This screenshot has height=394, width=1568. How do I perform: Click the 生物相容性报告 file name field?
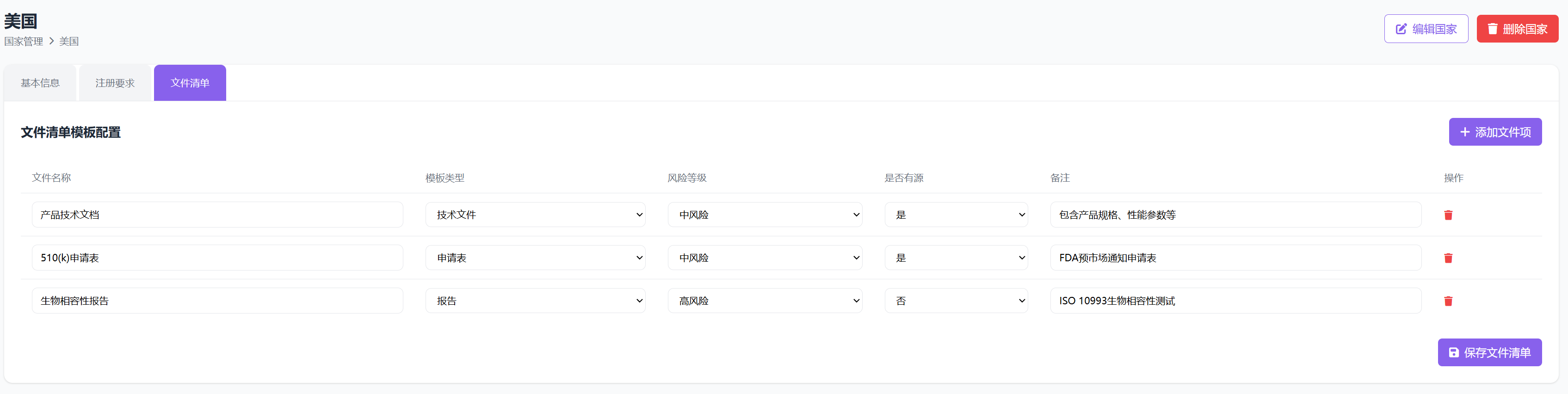[x=217, y=301]
